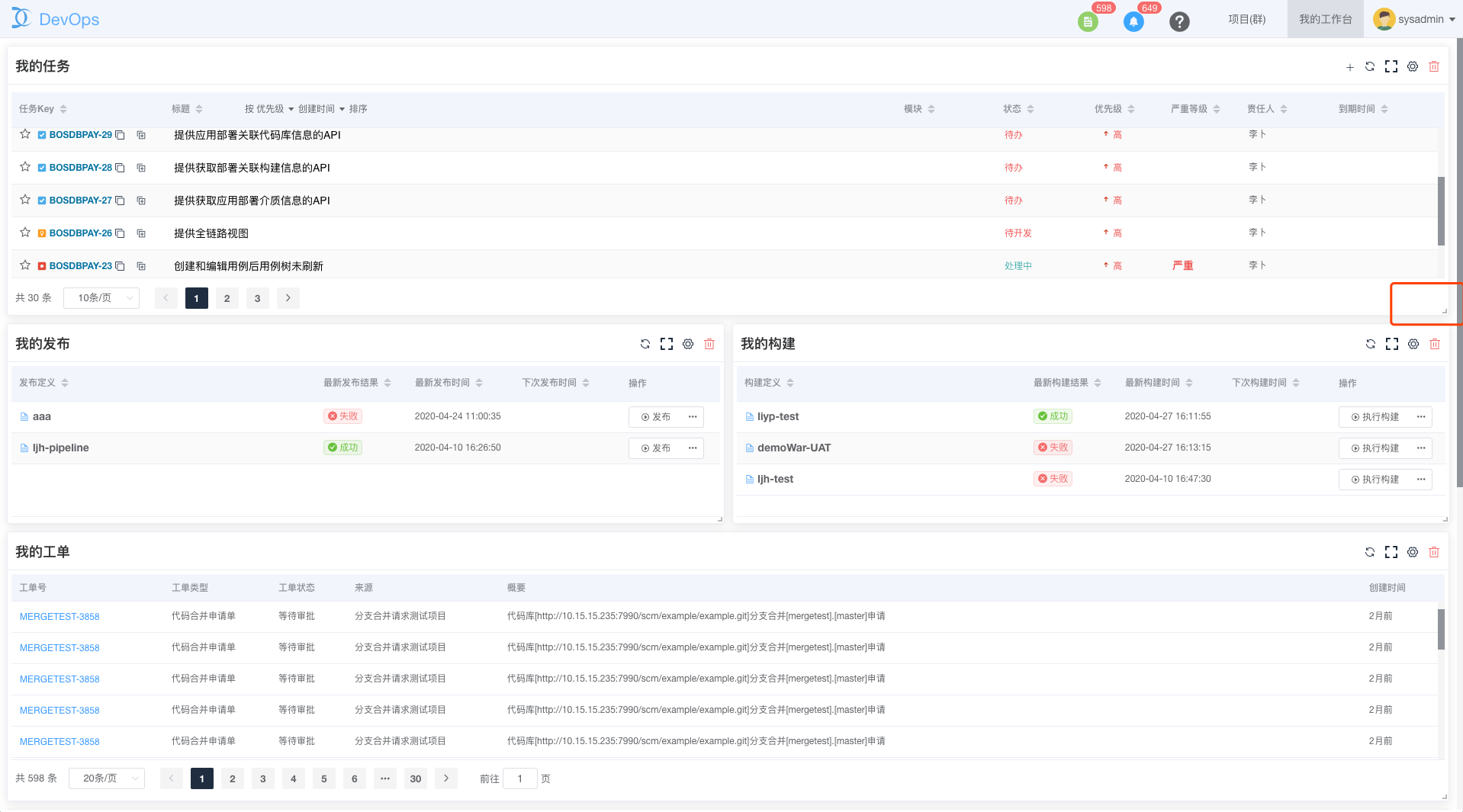Star the BOSDBPAY-26 task
The height and width of the screenshot is (812, 1463).
point(25,233)
